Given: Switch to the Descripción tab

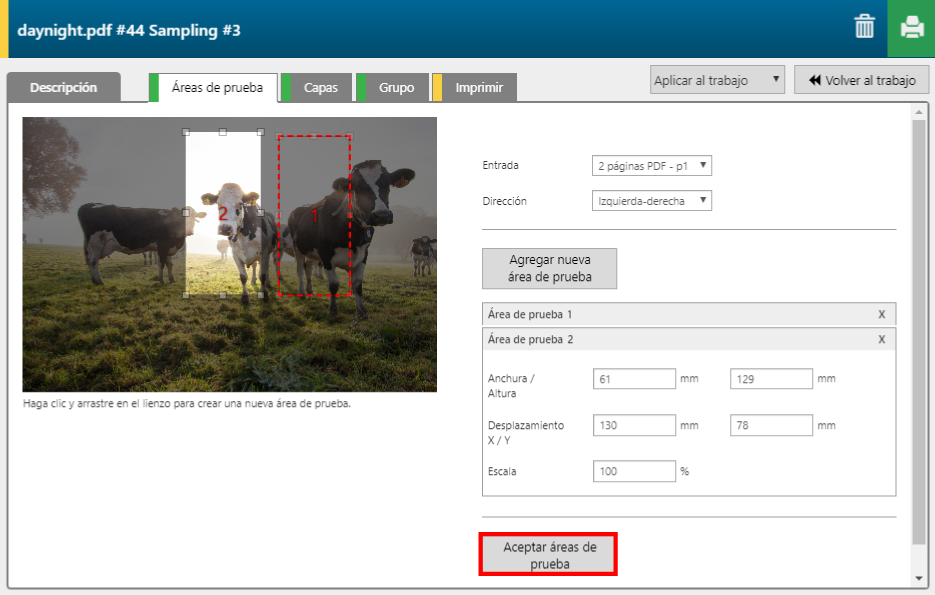Looking at the screenshot, I should (63, 88).
